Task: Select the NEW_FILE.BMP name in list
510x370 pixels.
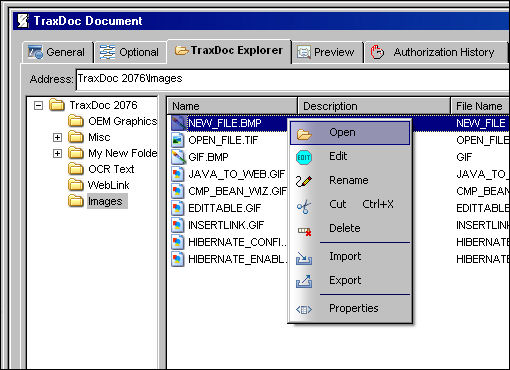Action: pos(225,123)
